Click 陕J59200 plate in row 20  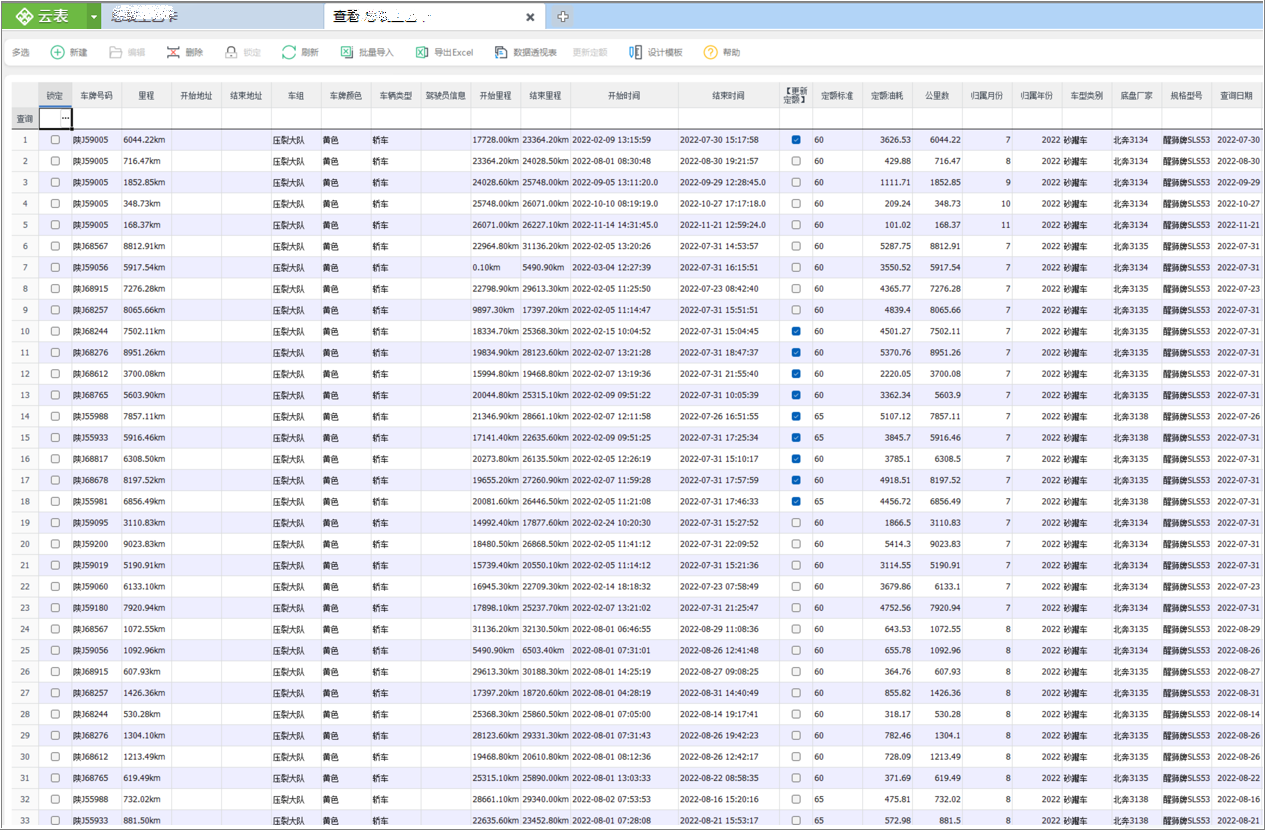click(96, 544)
